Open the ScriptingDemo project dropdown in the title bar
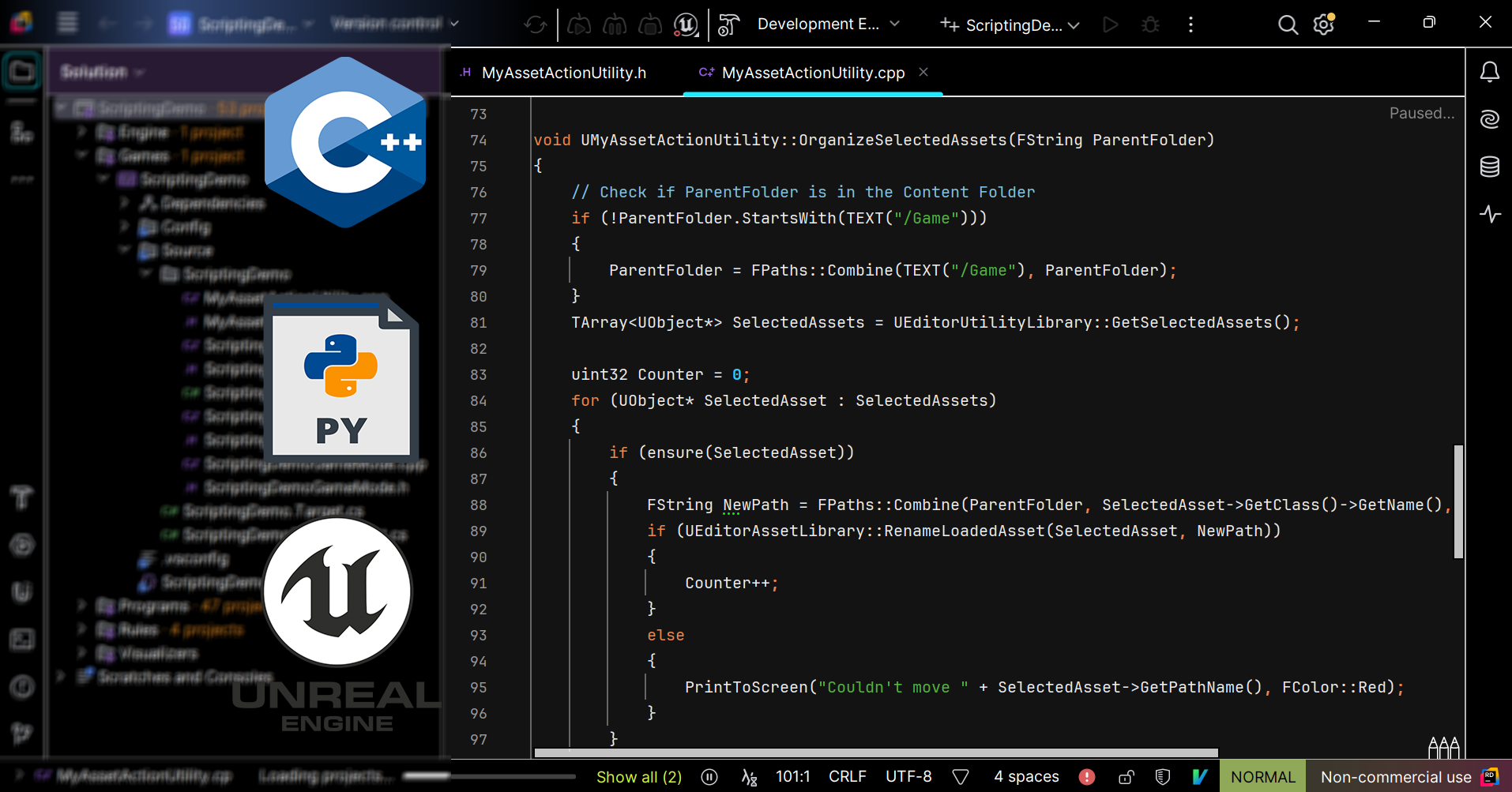This screenshot has width=1512, height=792. (x=241, y=24)
